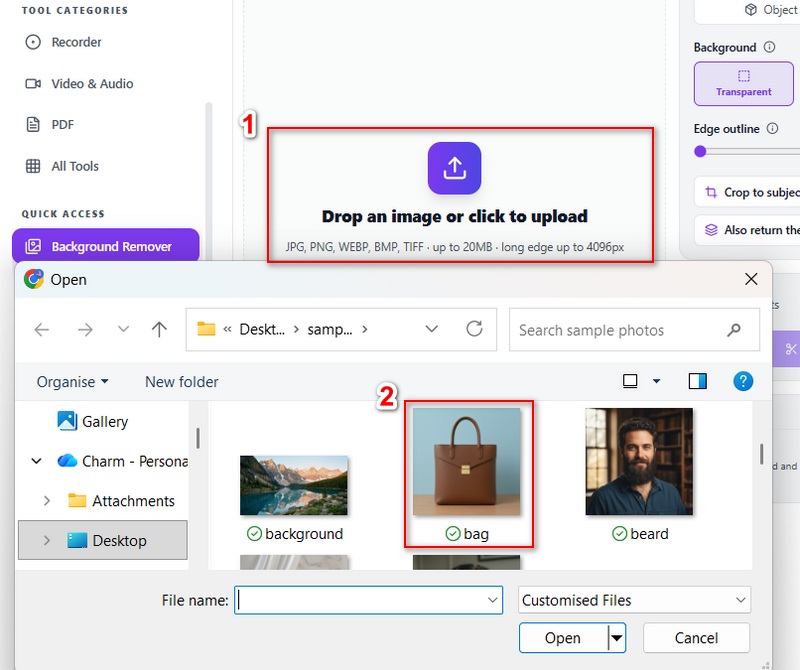Click the magnifier icon in the search box
800x670 pixels.
tap(734, 330)
